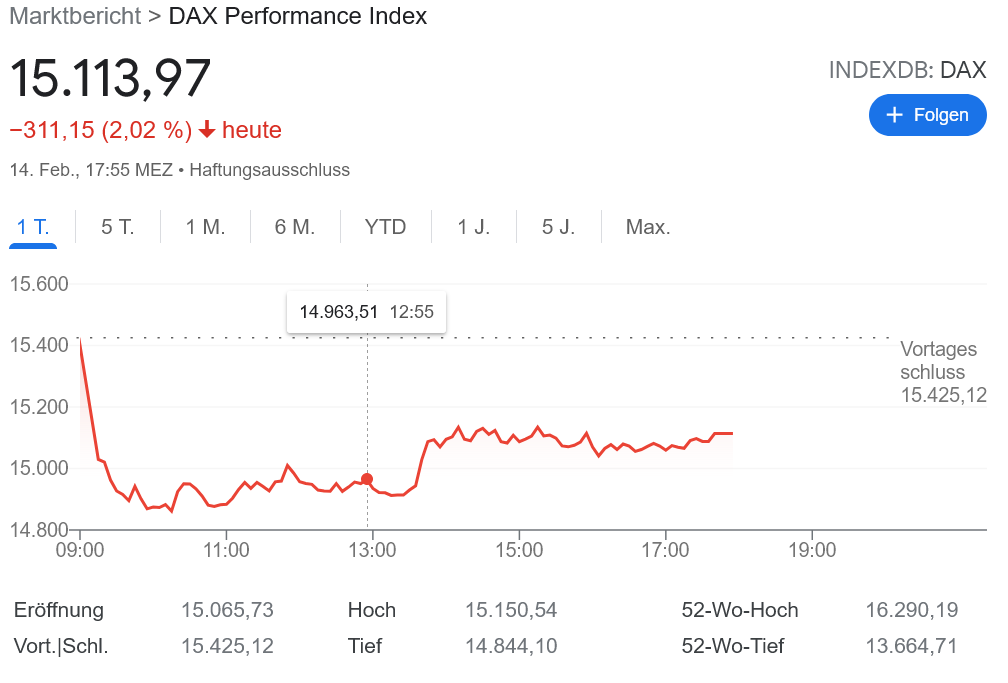This screenshot has height=683, width=1008.
Task: Select the Max. time range tab
Action: (648, 227)
